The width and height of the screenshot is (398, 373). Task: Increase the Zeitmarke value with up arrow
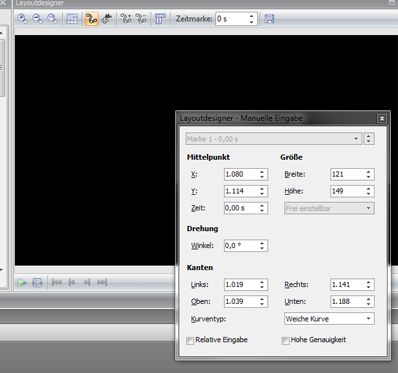point(252,16)
